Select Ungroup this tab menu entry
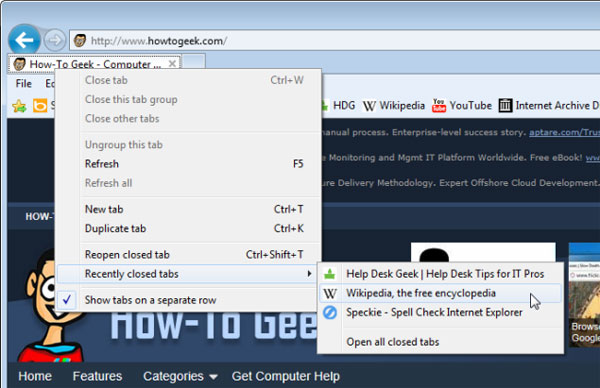The height and width of the screenshot is (388, 600). [x=188, y=144]
